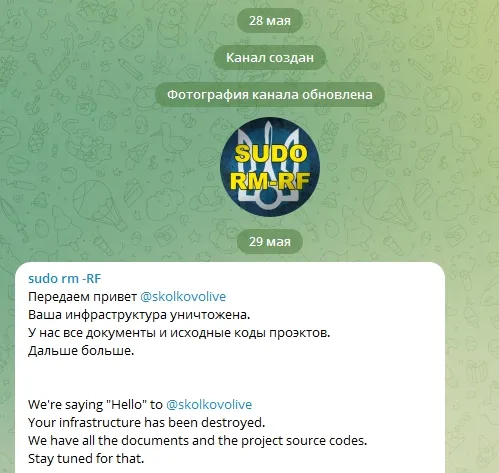Screen dimensions: 499x473
Task: Click the RM-RF lettering in avatar
Action: click(270, 181)
